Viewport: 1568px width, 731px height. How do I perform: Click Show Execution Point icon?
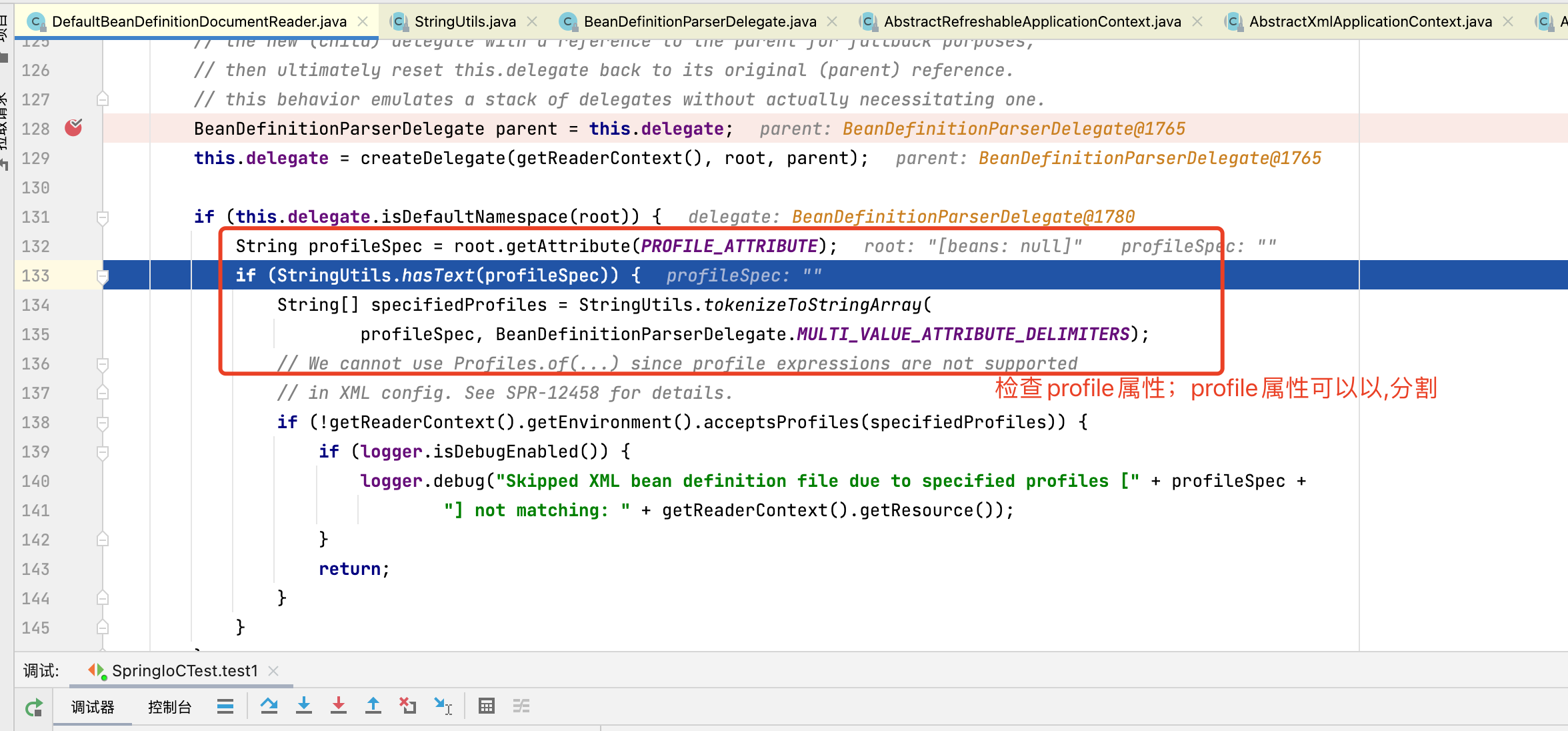225,706
